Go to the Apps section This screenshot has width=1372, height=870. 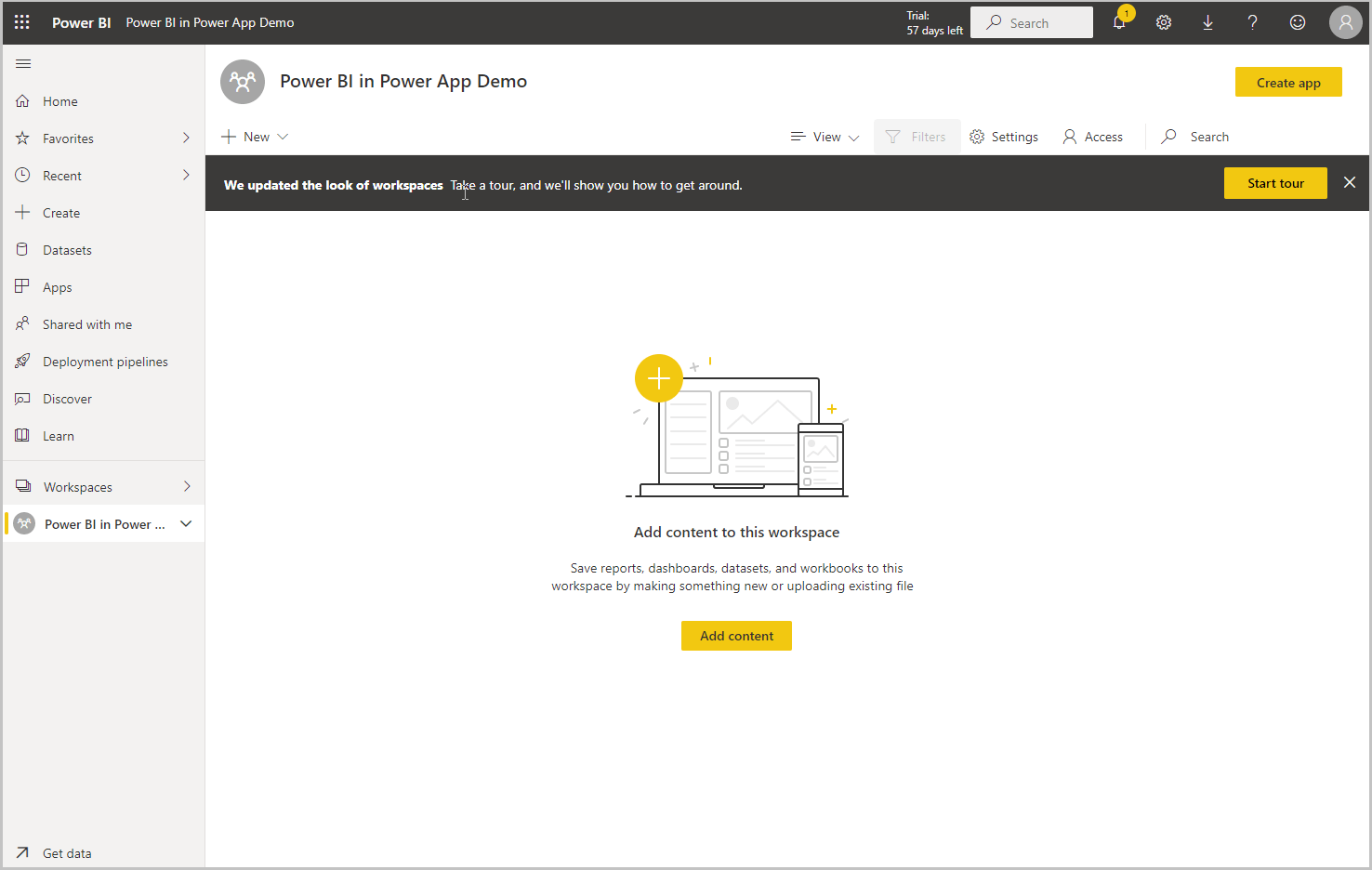(56, 286)
